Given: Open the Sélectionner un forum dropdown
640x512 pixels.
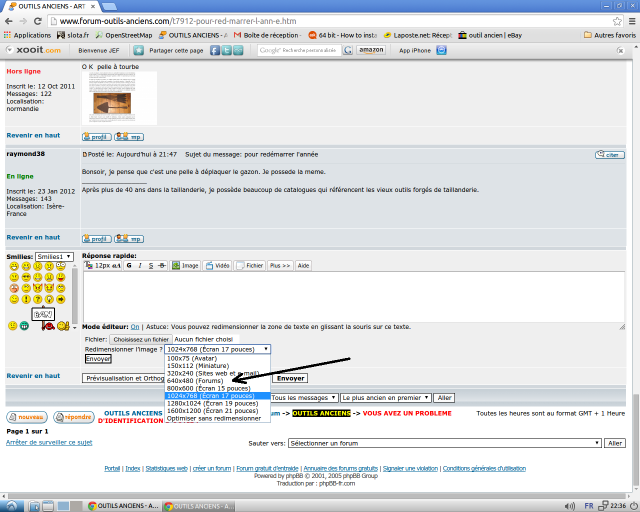Looking at the screenshot, I should (x=445, y=443).
